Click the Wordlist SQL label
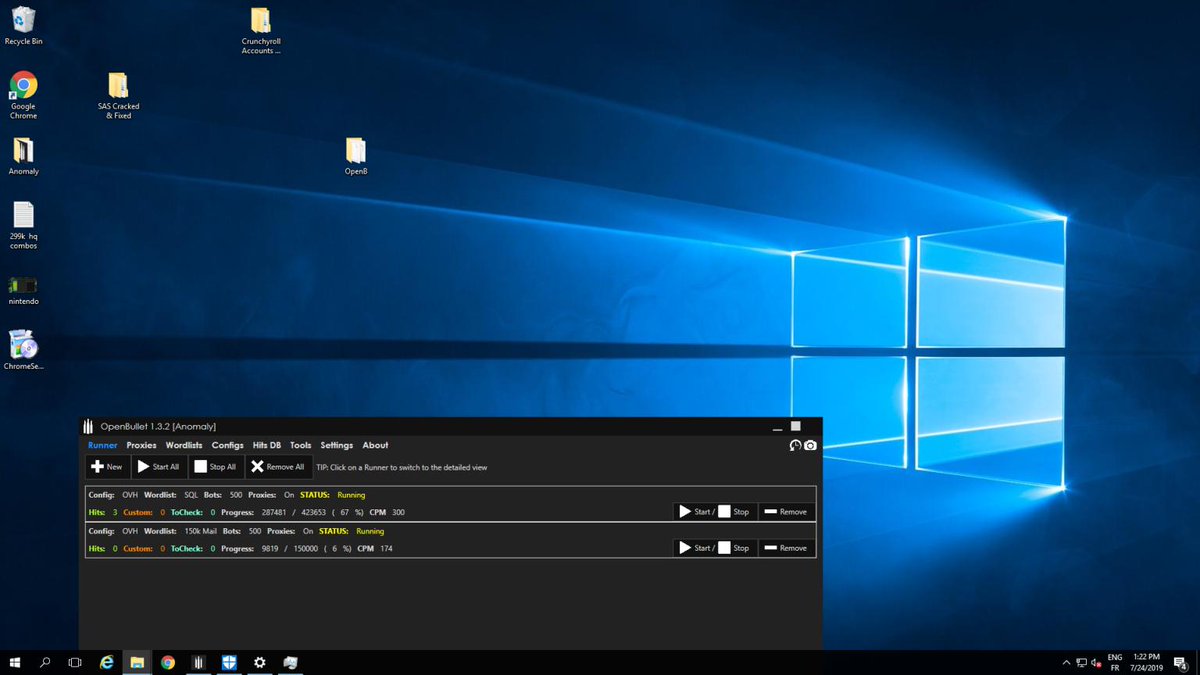This screenshot has width=1200, height=675. click(171, 495)
